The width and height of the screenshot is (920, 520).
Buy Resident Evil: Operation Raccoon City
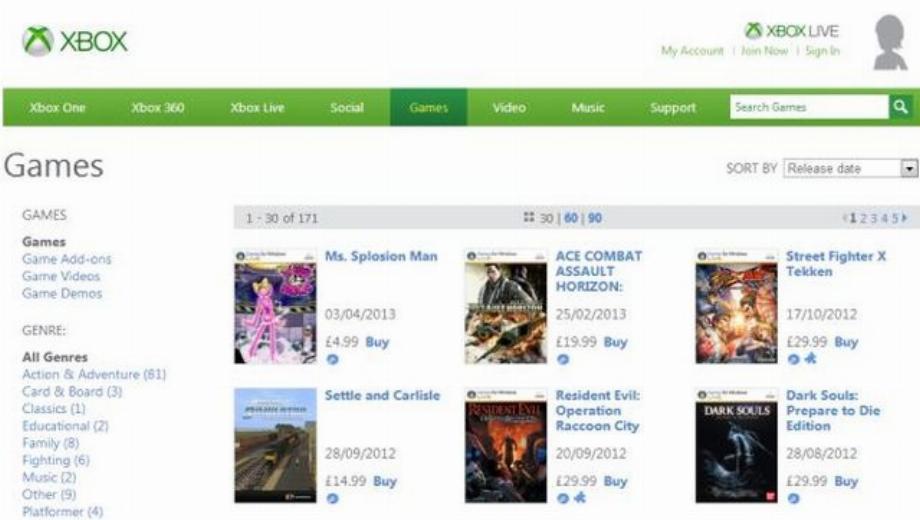click(615, 481)
